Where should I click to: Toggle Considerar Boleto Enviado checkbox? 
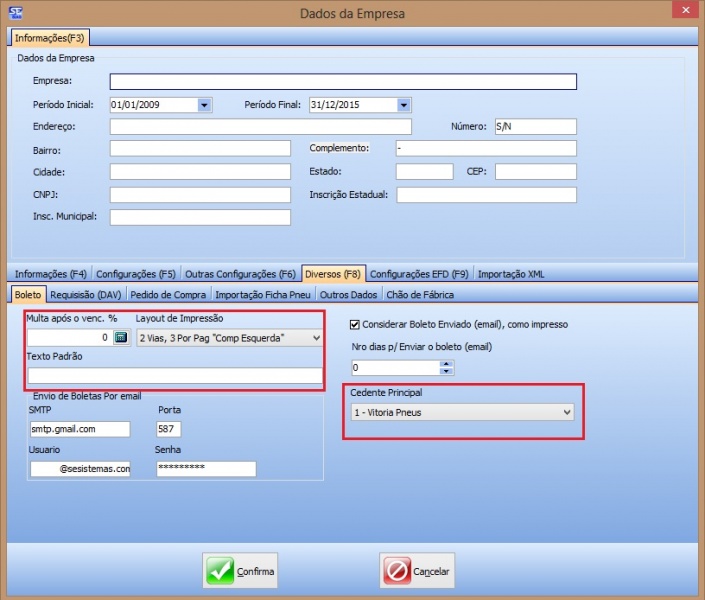coord(355,324)
